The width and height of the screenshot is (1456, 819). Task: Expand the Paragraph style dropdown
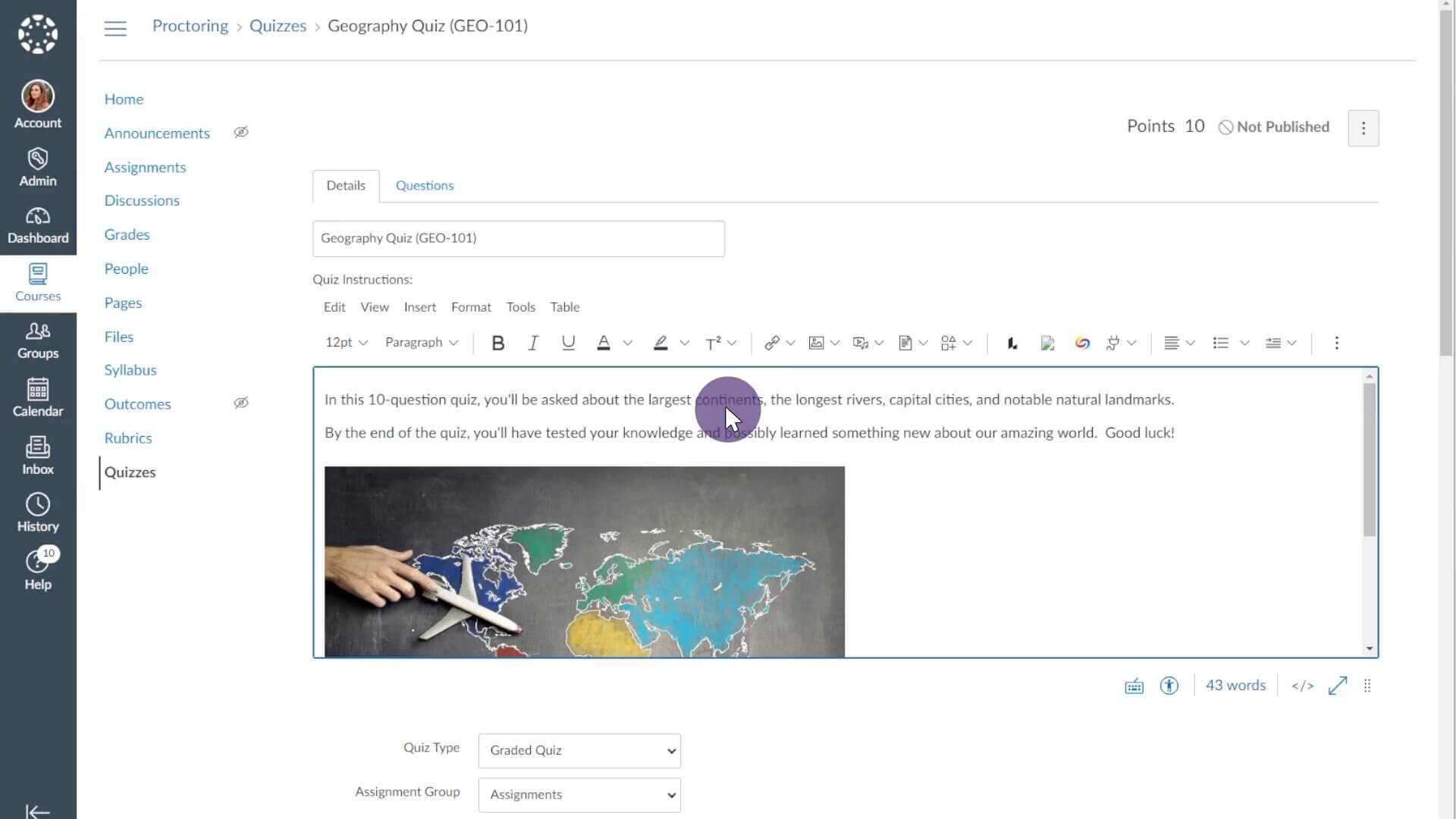(422, 343)
